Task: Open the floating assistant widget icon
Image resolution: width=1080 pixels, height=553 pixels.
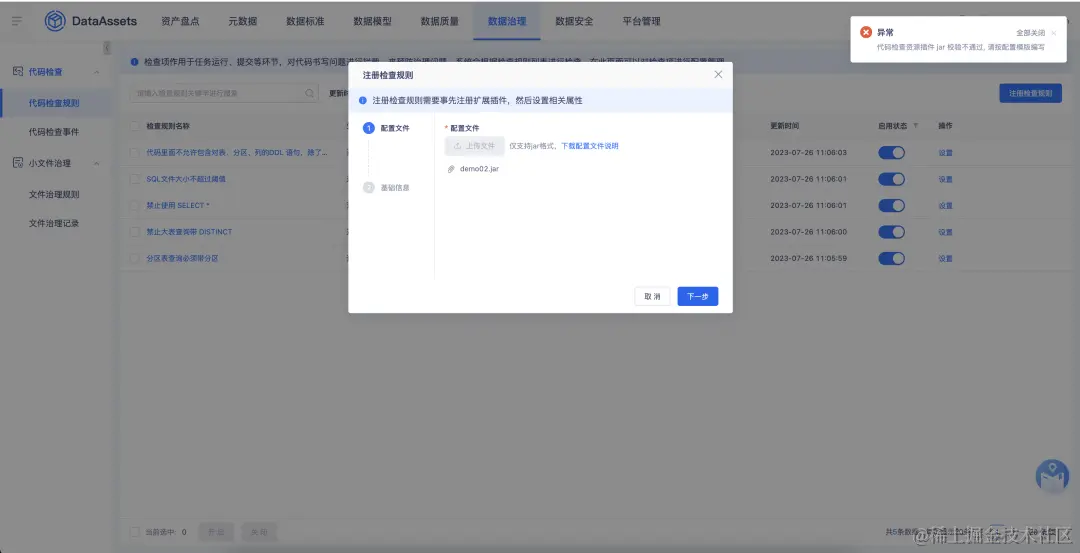Action: click(1052, 476)
